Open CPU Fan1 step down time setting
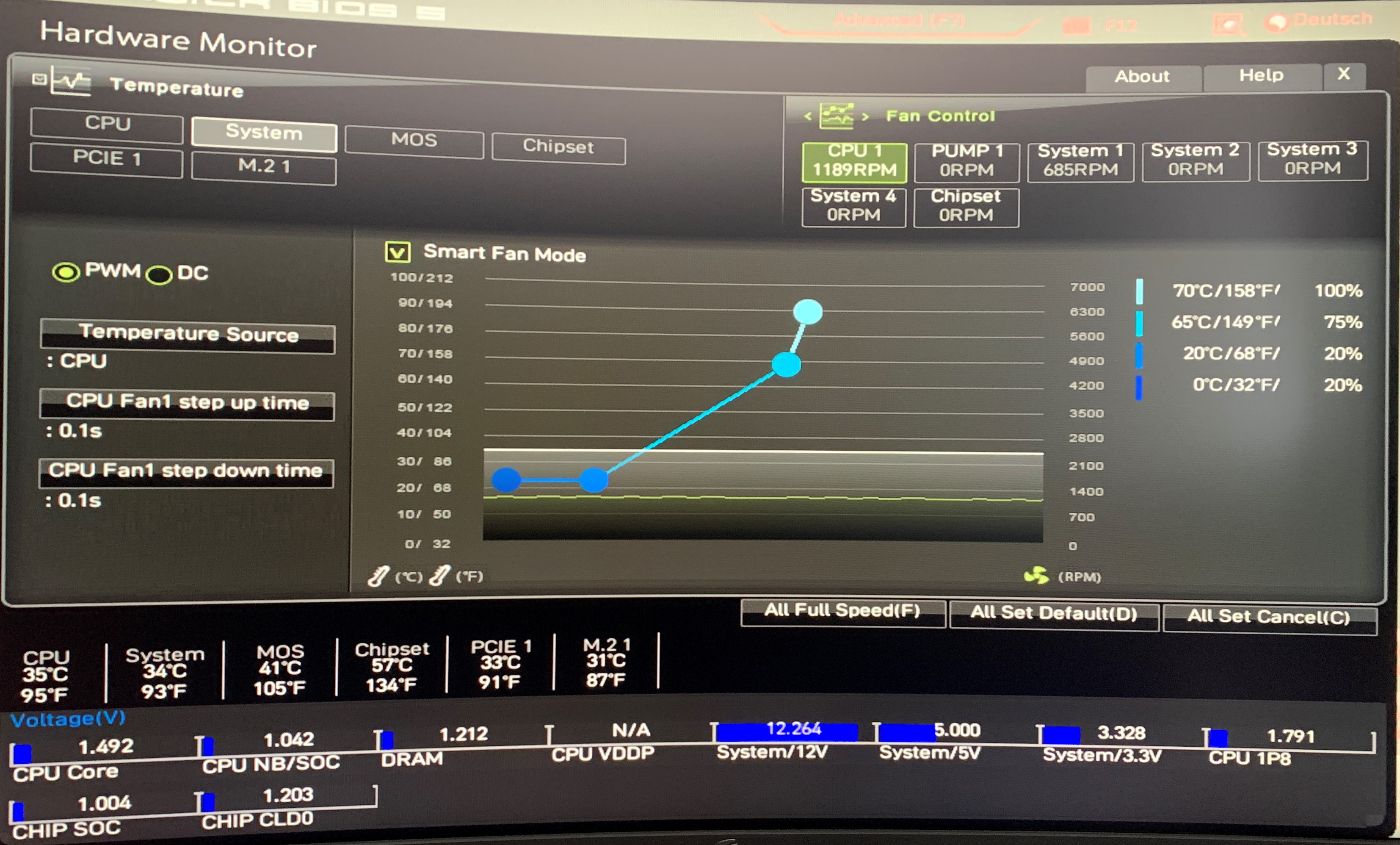This screenshot has width=1400, height=845. pos(186,473)
